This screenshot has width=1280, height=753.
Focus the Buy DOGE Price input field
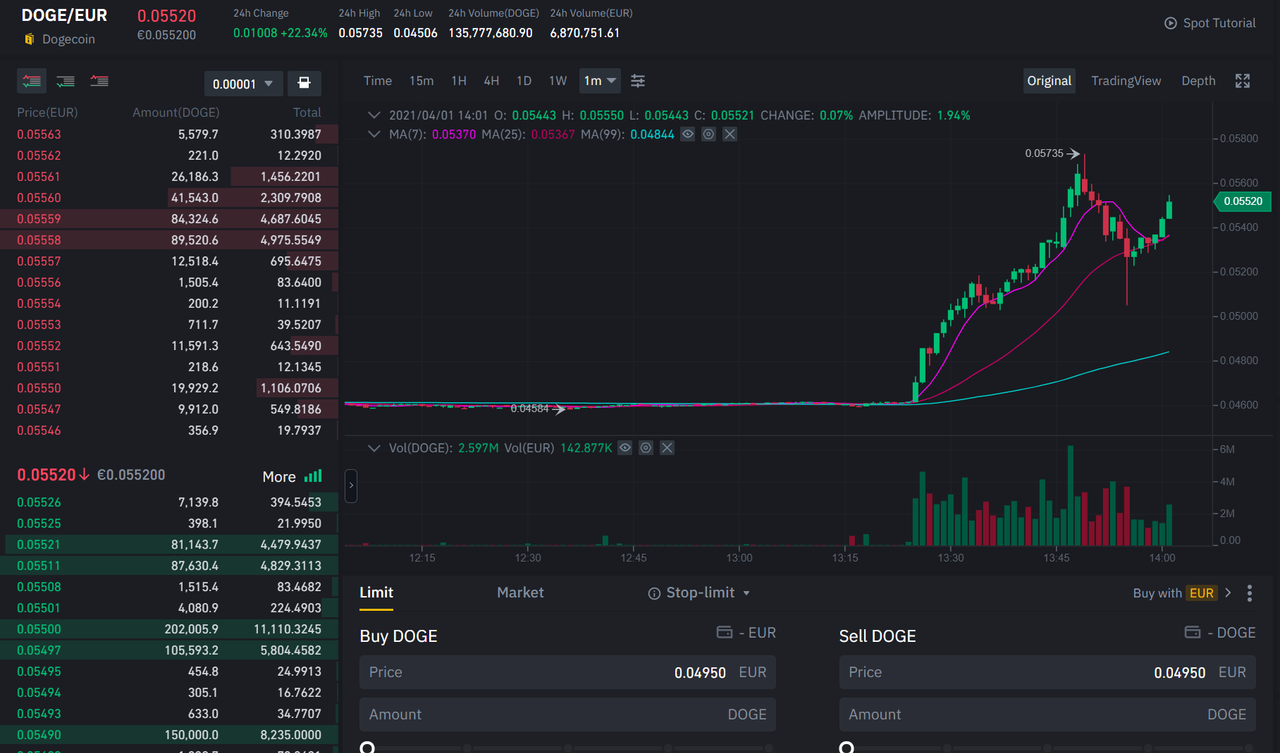pos(568,672)
